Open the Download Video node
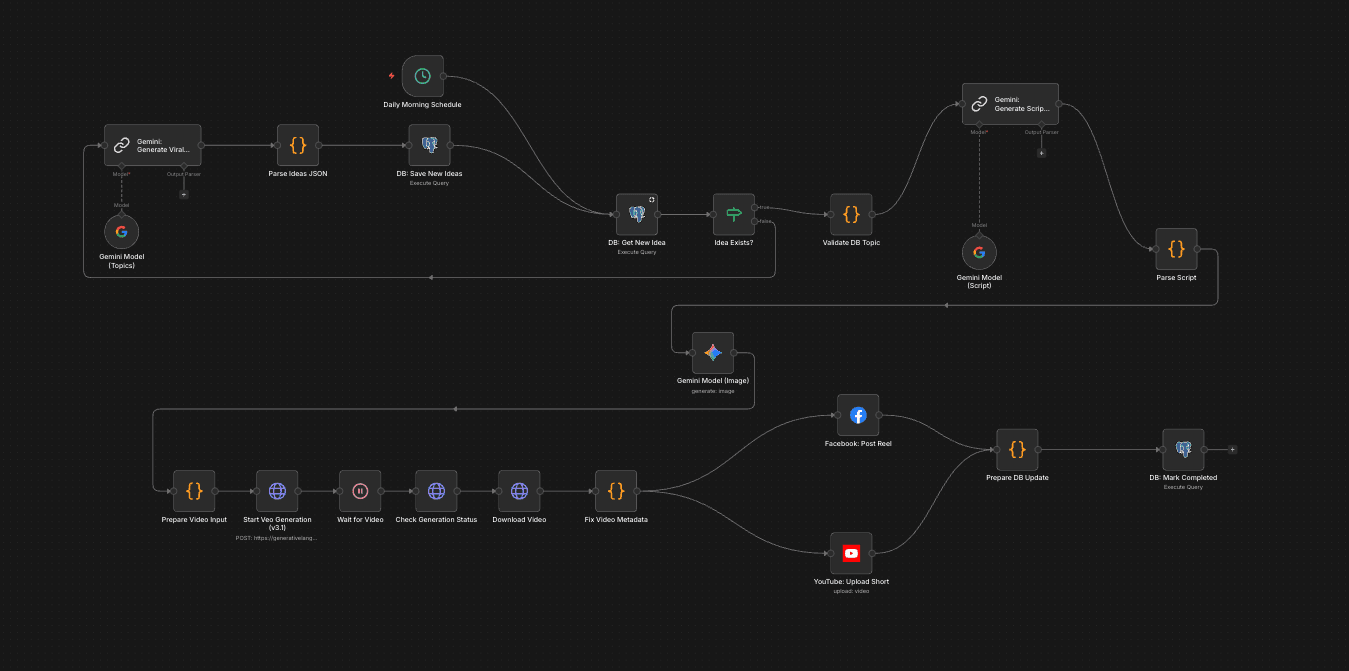The width and height of the screenshot is (1349, 671). click(x=519, y=491)
